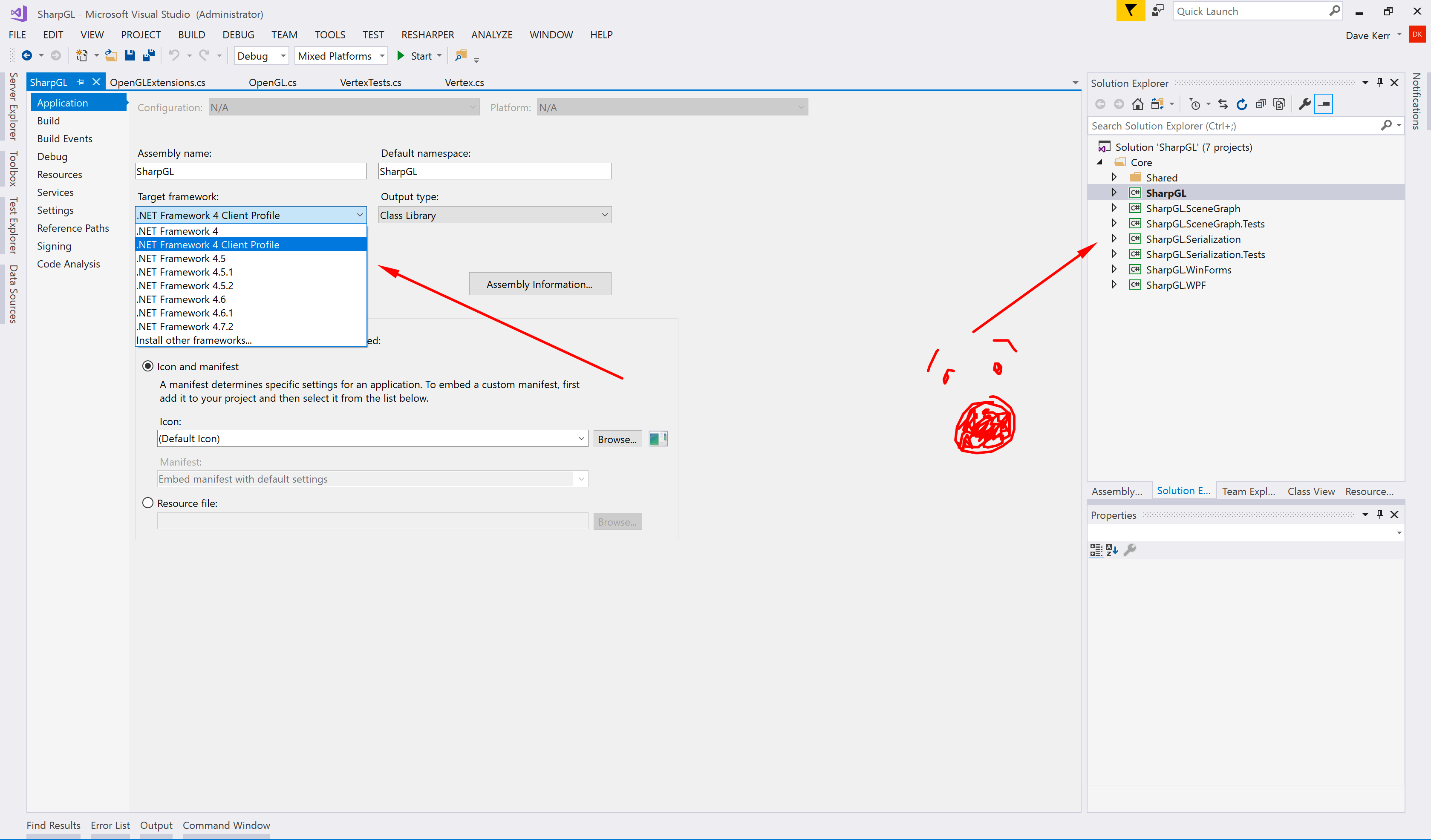The width and height of the screenshot is (1431, 840).
Task: Click the Assembly Information button
Action: (x=540, y=284)
